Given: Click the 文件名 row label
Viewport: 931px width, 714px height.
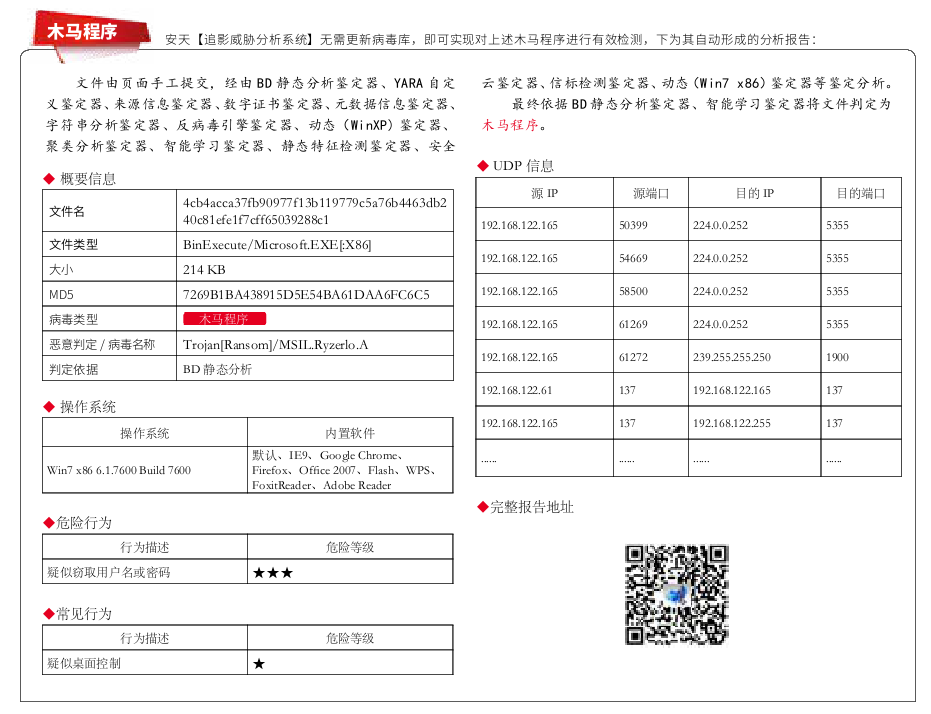Looking at the screenshot, I should pyautogui.click(x=66, y=211).
